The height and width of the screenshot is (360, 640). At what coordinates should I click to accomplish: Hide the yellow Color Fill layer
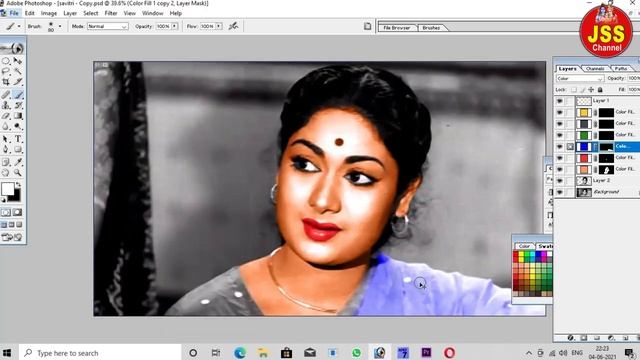coord(560,112)
